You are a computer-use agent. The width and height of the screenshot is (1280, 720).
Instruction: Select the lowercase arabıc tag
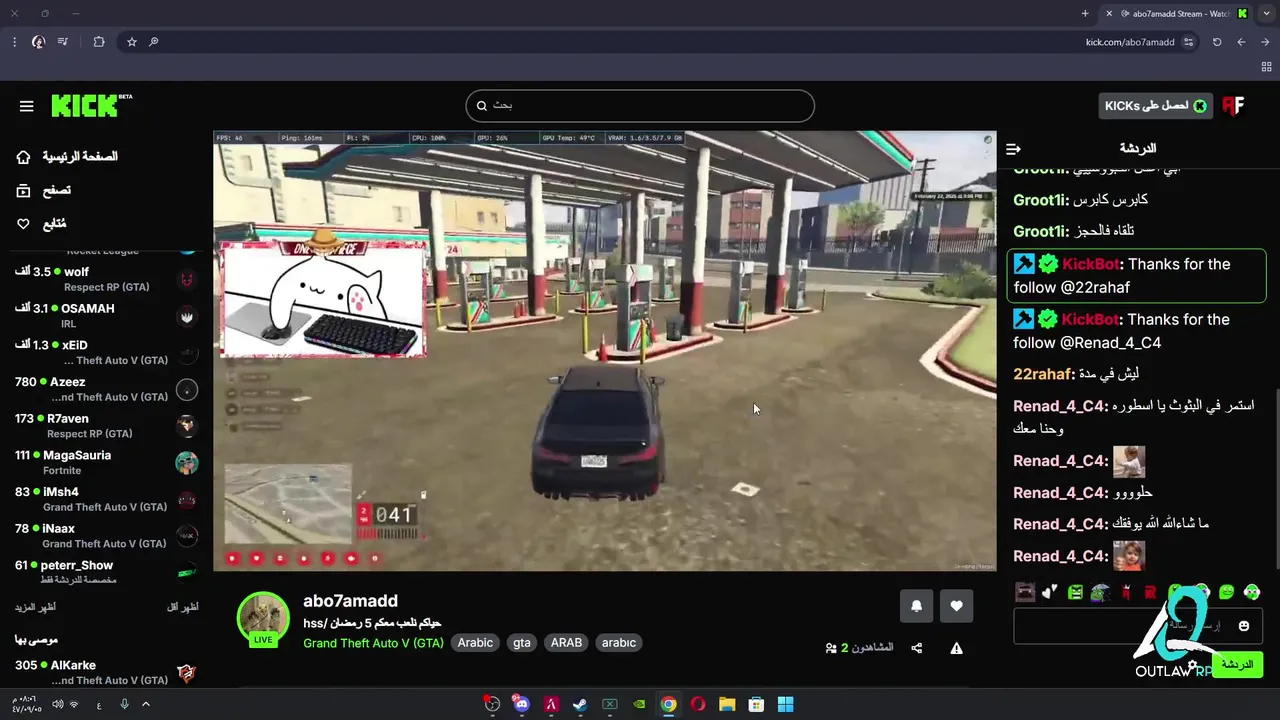(619, 643)
